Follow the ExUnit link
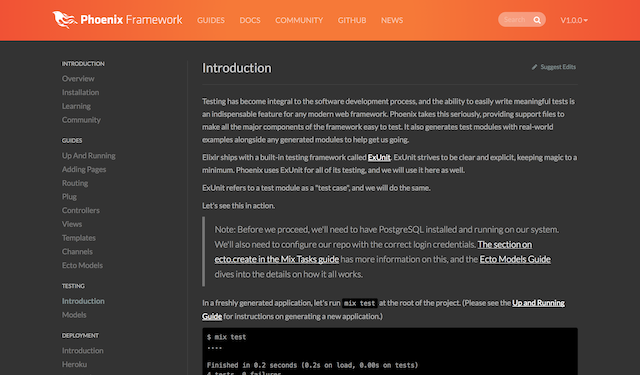This screenshot has height=375, width=640. [x=379, y=158]
